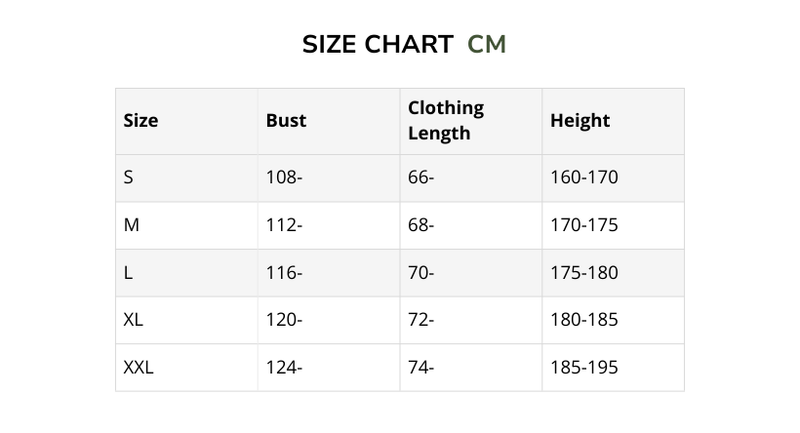Image resolution: width=800 pixels, height=433 pixels.
Task: Pick the XXL size row label
Action: [x=138, y=368]
